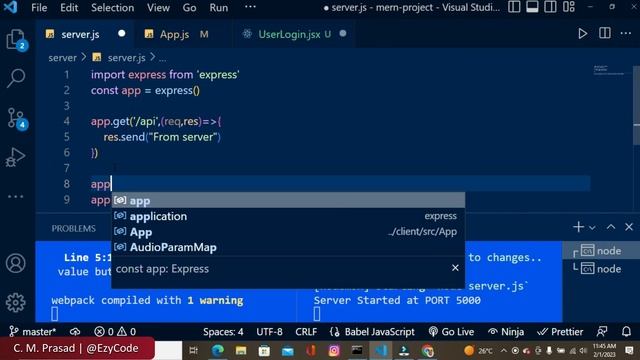Click the Publish to cloud sync icon
Screen dimensions: 640x360
pos(75,331)
